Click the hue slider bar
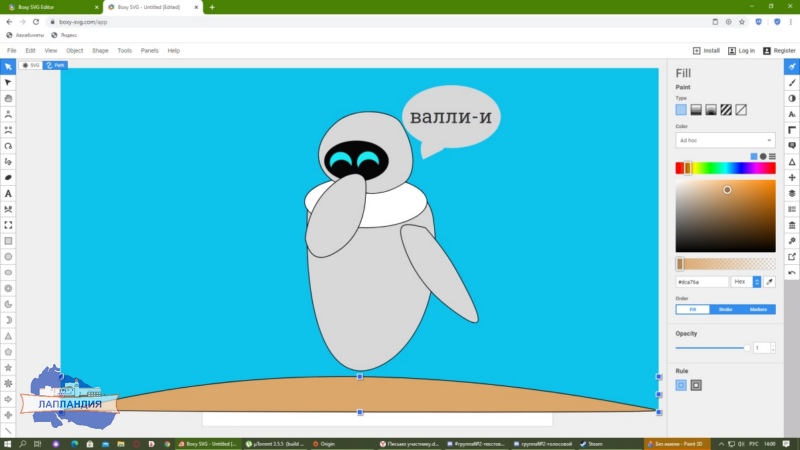The height and width of the screenshot is (450, 800). [x=725, y=168]
